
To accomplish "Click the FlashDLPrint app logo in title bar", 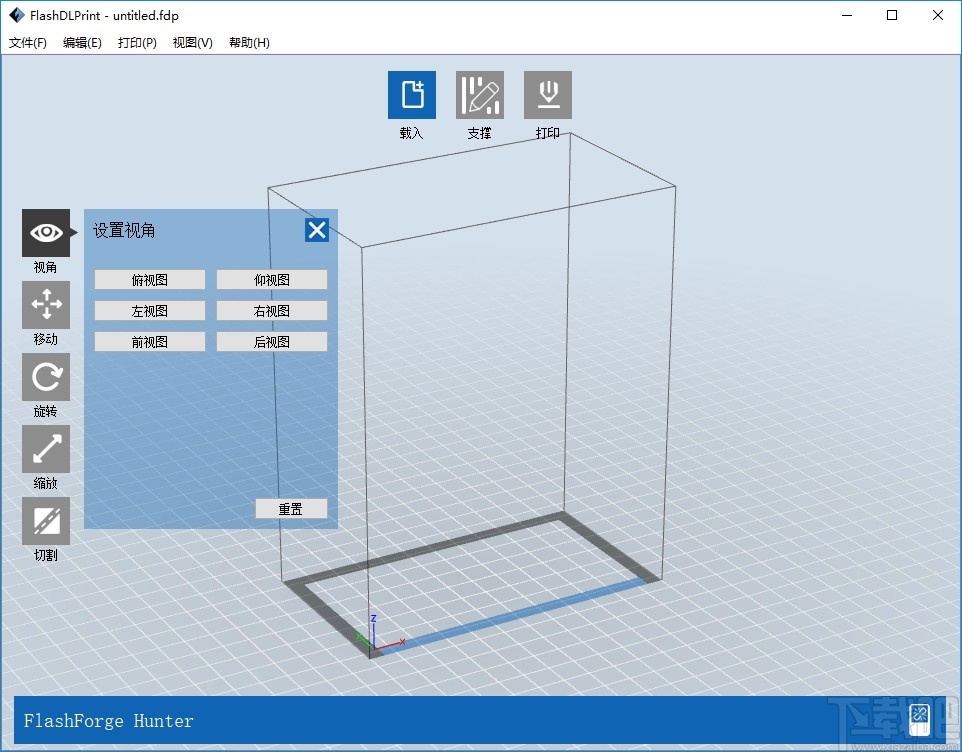I will (x=17, y=15).
